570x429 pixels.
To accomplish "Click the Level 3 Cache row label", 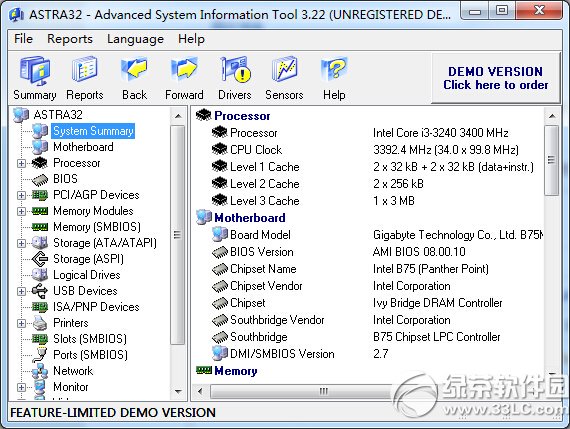I will tap(265, 201).
